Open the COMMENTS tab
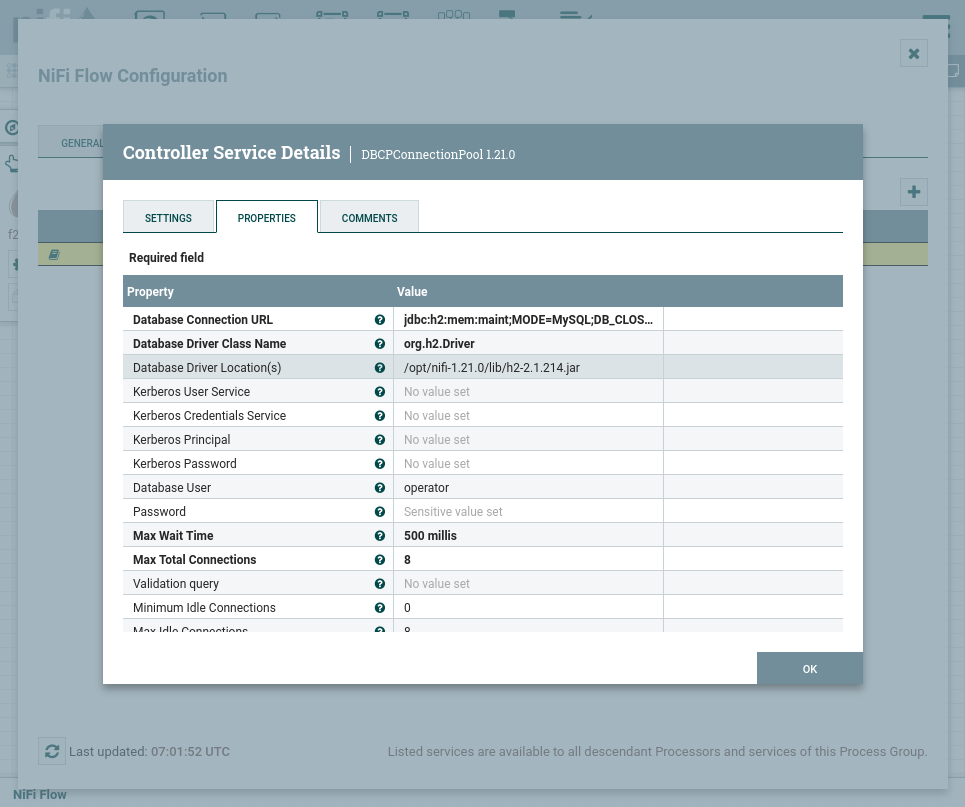This screenshot has height=807, width=965. tap(369, 218)
